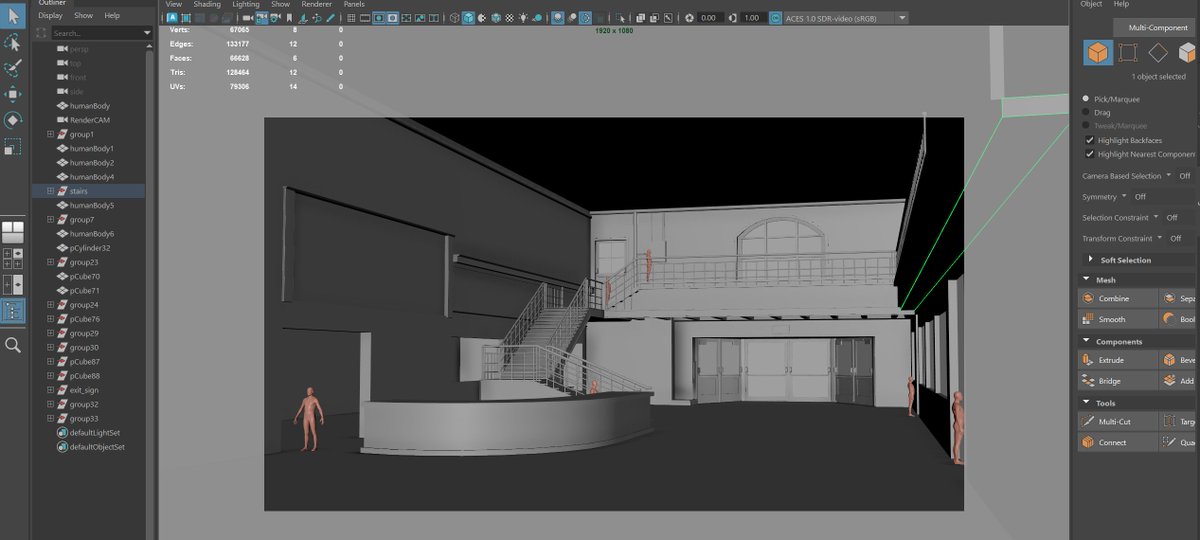Switch to edge selection diamond icon
Viewport: 1200px width, 540px height.
[1158, 52]
